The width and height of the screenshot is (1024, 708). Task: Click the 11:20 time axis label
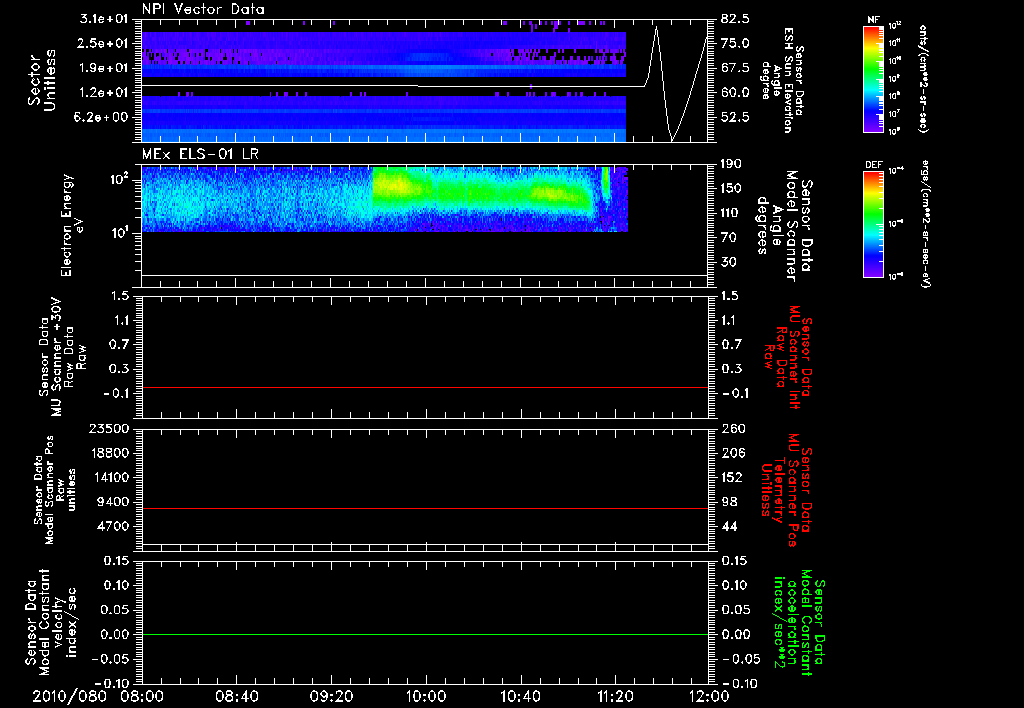(x=615, y=696)
